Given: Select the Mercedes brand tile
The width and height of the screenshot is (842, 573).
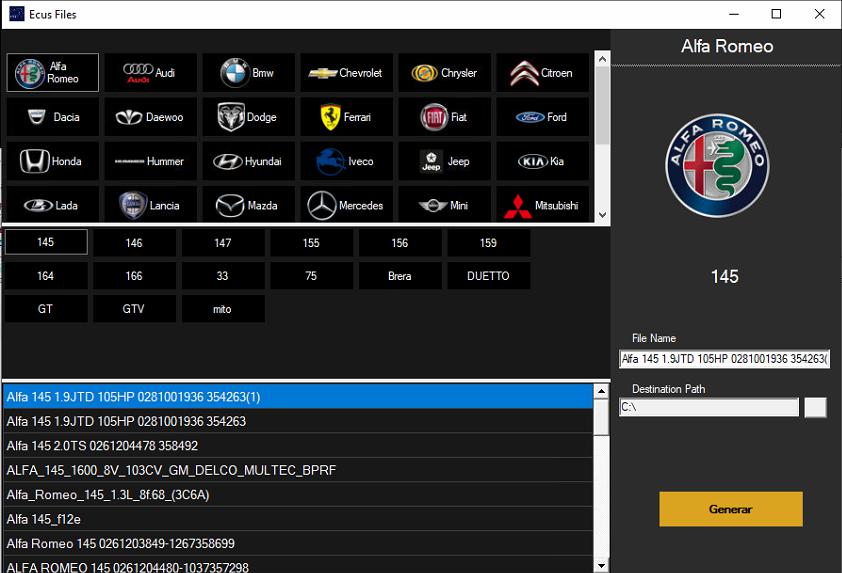Looking at the screenshot, I should (x=346, y=205).
